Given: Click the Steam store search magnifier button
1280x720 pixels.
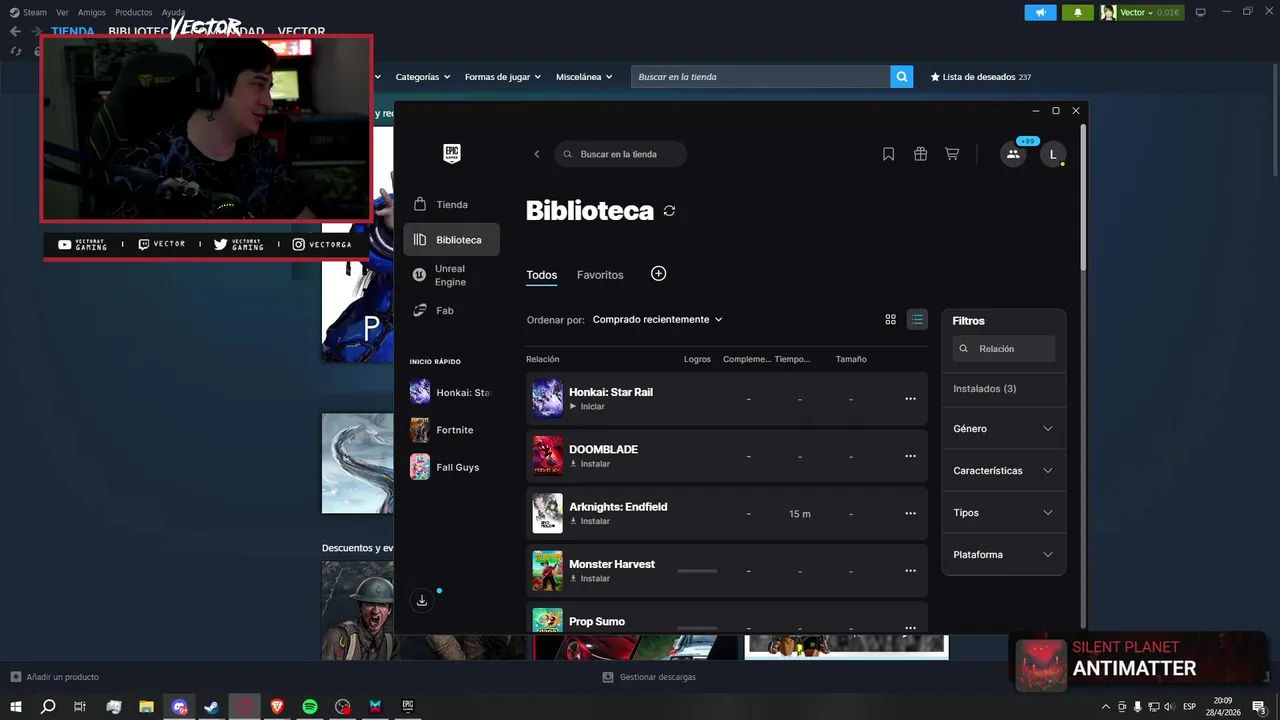Looking at the screenshot, I should (902, 76).
